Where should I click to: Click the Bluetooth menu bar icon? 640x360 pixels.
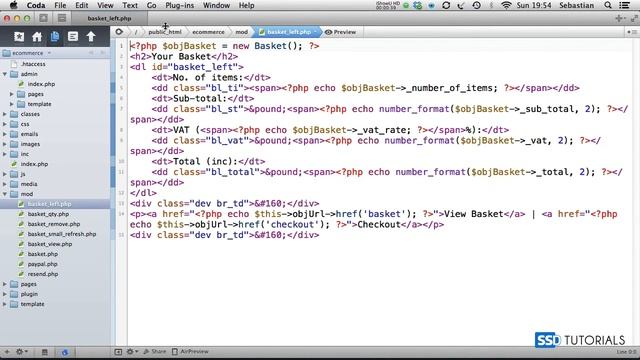point(491,5)
